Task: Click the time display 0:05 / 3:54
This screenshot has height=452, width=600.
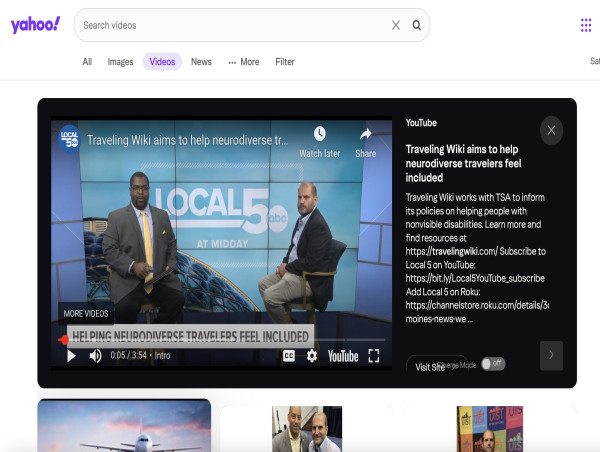Action: click(128, 356)
